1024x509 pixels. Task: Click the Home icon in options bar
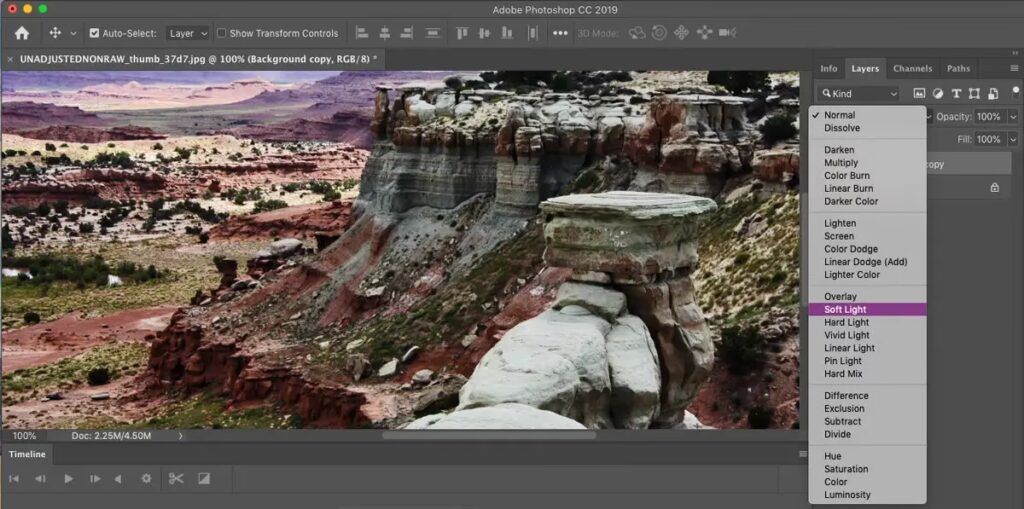click(21, 33)
